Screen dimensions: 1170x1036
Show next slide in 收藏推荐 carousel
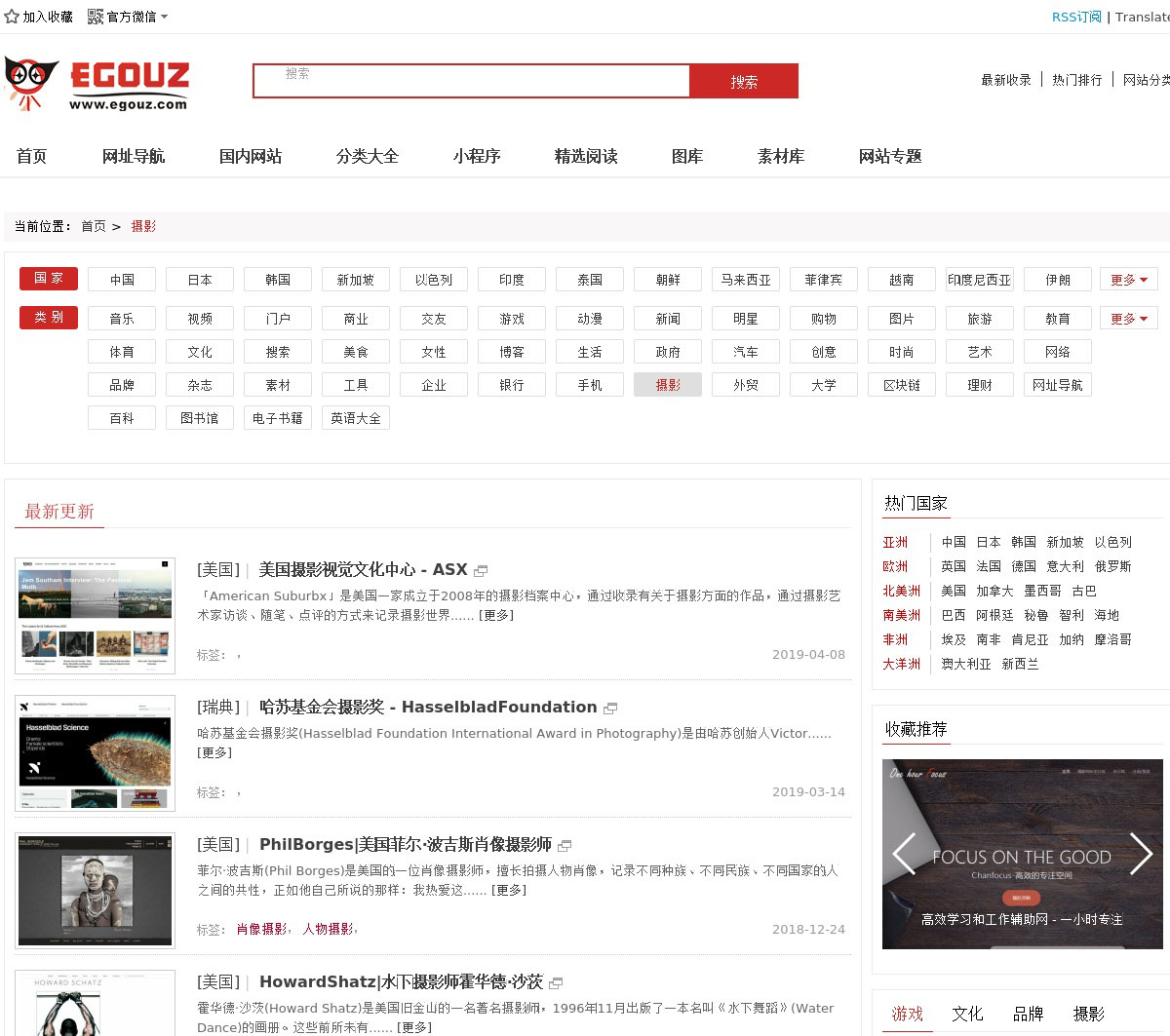(1141, 854)
